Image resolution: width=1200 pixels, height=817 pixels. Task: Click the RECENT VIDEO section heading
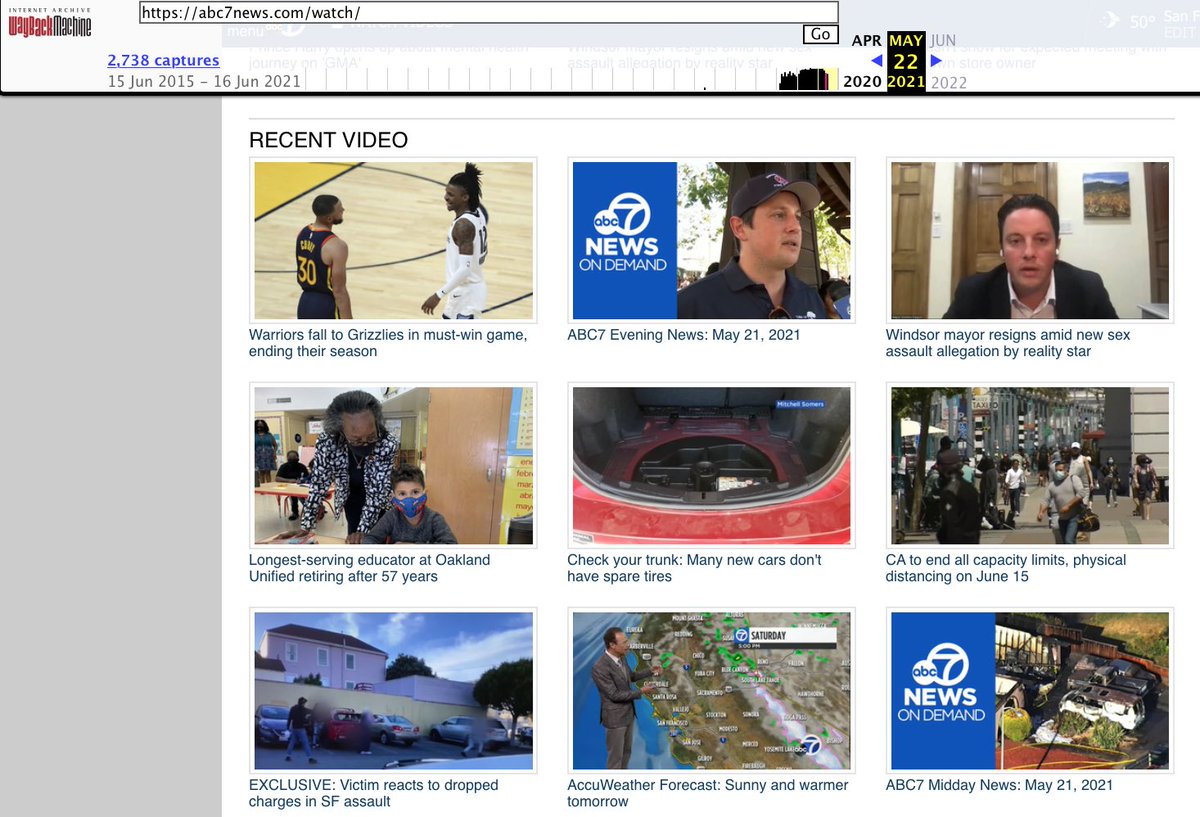coord(328,140)
